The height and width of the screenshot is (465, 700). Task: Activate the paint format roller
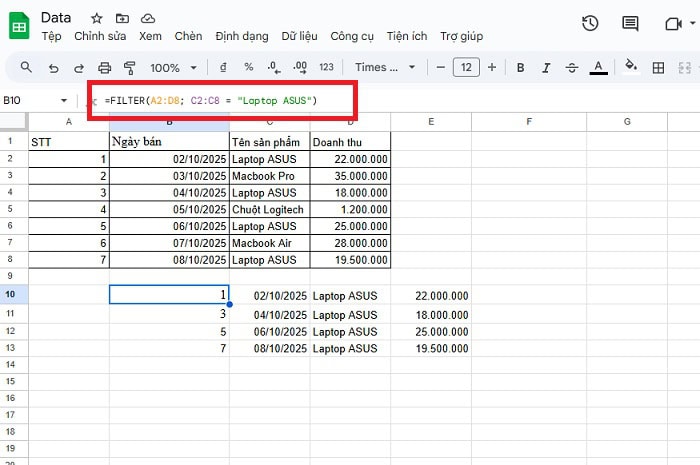(x=129, y=67)
